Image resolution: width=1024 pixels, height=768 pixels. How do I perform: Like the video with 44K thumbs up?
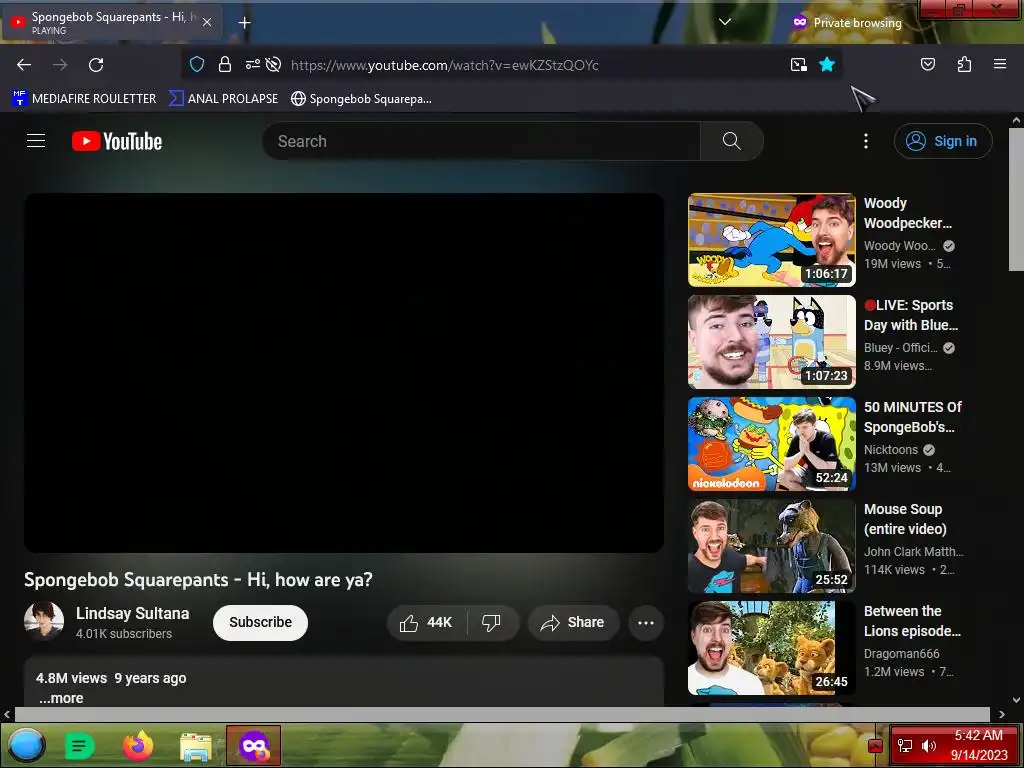(x=427, y=623)
